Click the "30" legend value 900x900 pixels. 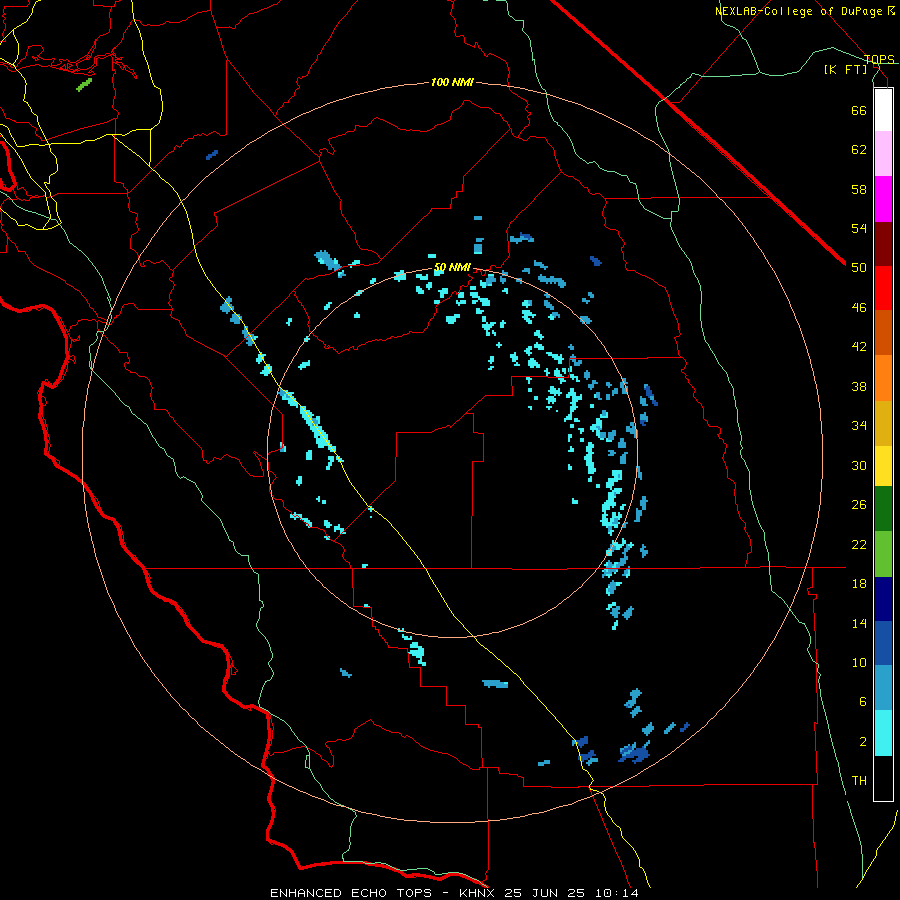[x=859, y=465]
